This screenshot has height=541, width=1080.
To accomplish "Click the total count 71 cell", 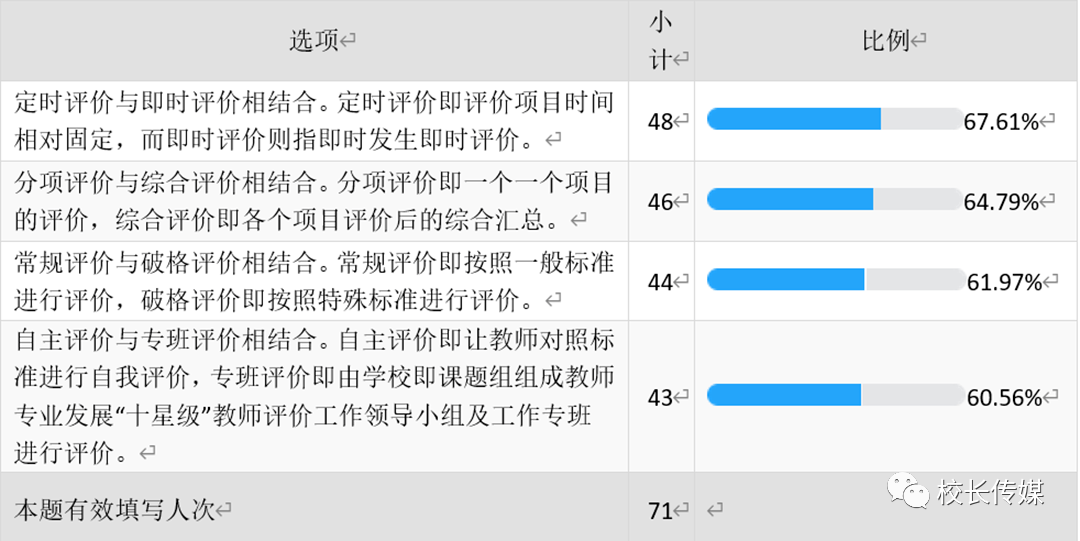I will pos(661,511).
